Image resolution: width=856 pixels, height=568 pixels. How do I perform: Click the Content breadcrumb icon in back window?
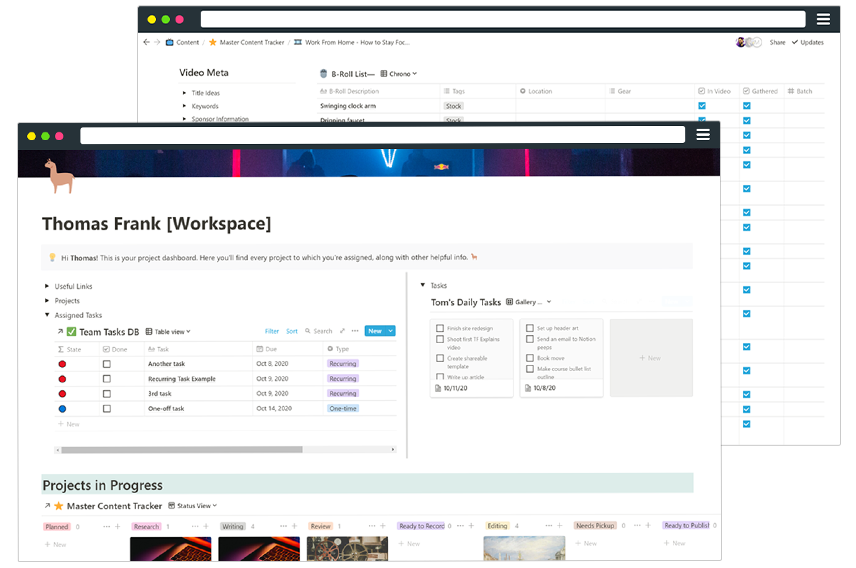[169, 42]
